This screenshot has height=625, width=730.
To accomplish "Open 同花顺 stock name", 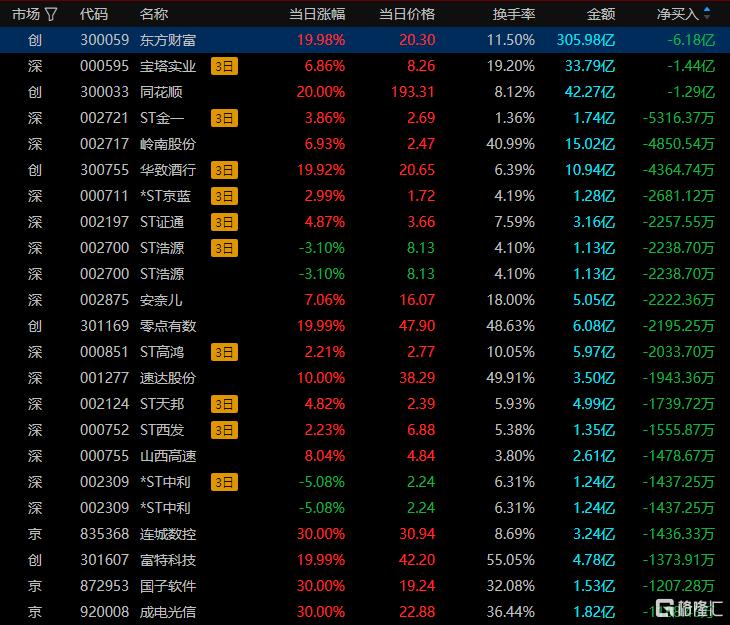I will [161, 92].
